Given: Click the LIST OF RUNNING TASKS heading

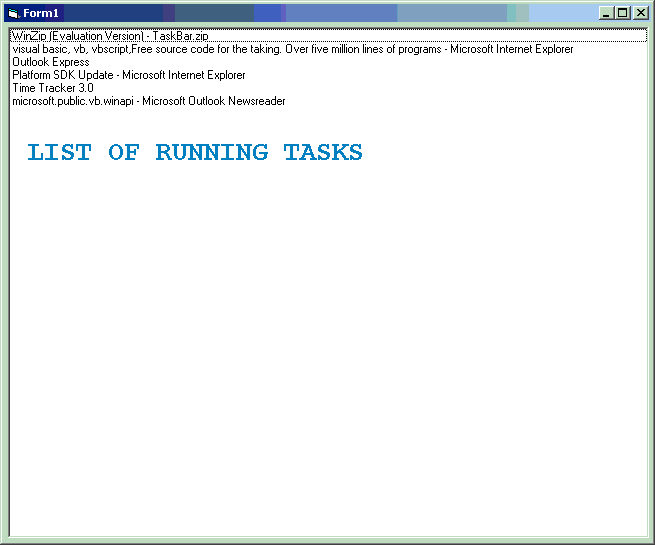Looking at the screenshot, I should point(194,153).
